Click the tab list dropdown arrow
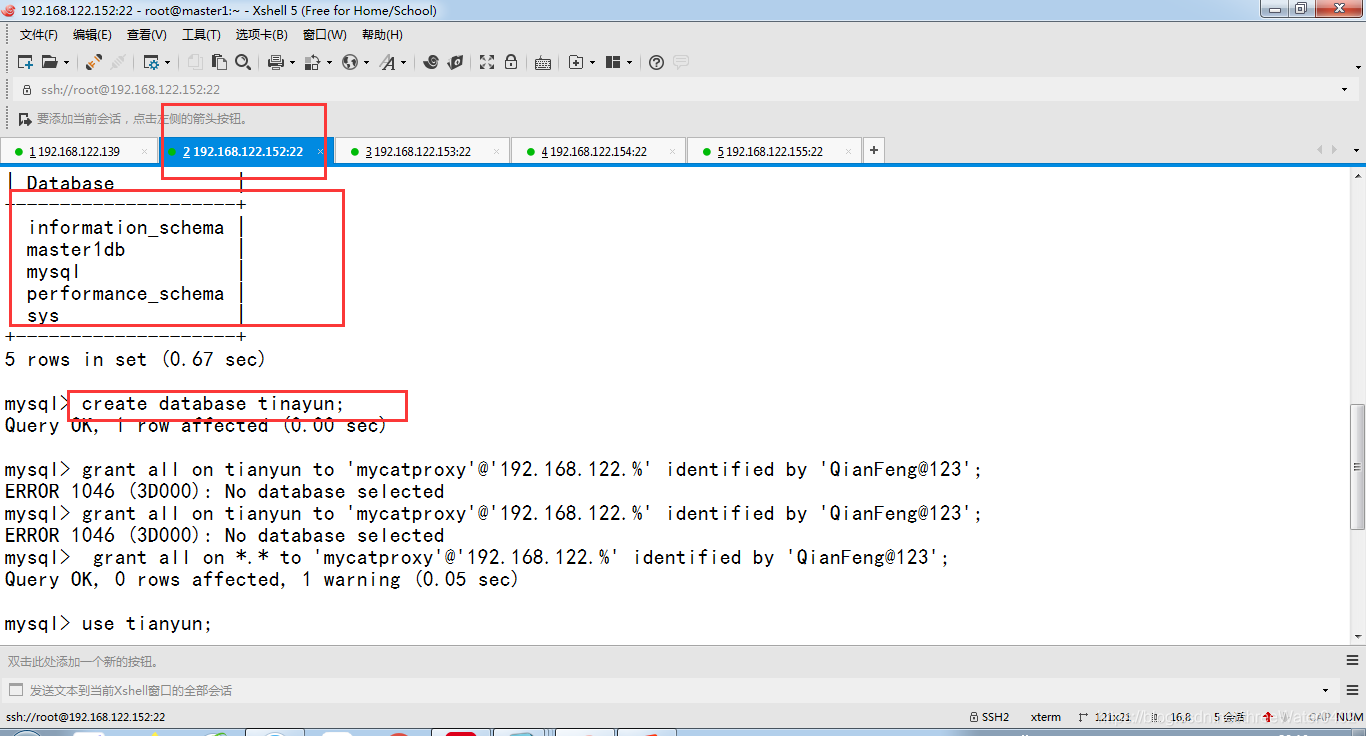1366x736 pixels. pyautogui.click(x=1357, y=151)
